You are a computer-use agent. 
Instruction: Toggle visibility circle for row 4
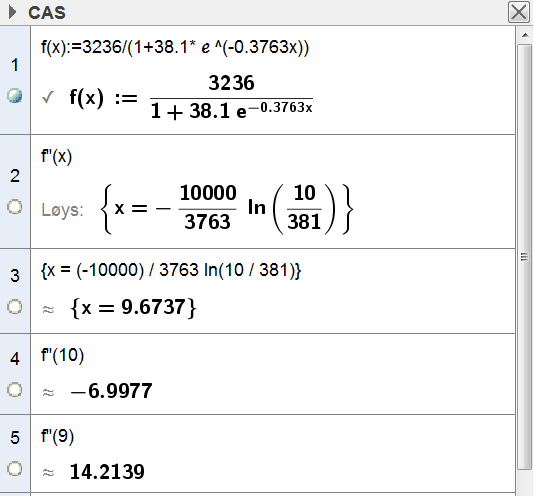coord(15,390)
